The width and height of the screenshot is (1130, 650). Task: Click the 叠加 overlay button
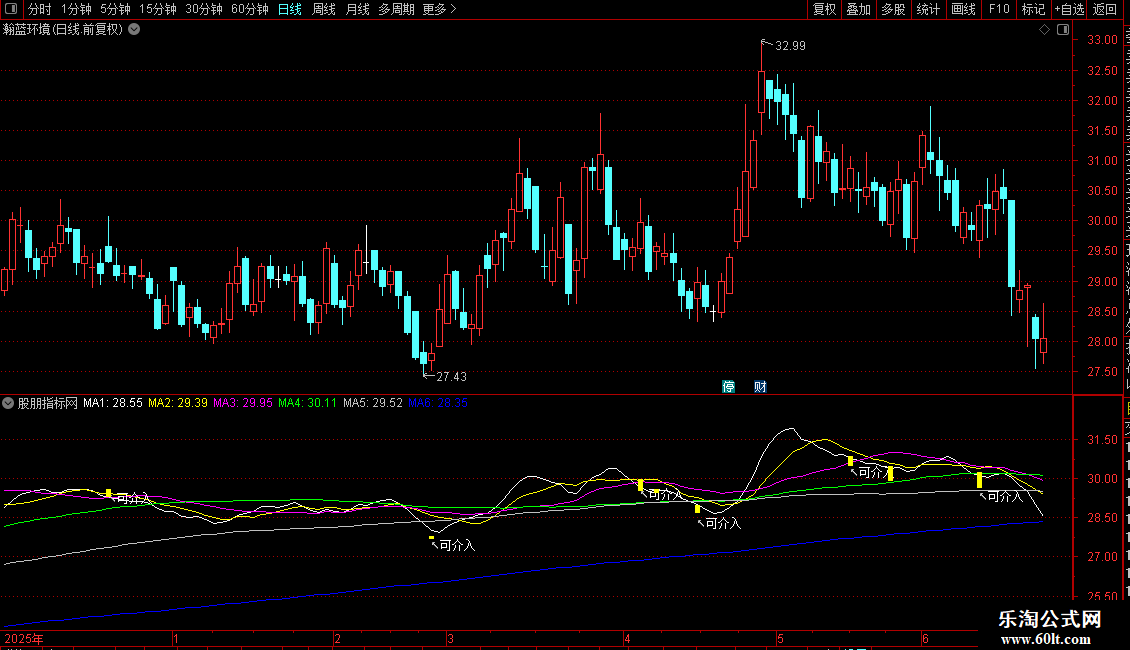859,9
